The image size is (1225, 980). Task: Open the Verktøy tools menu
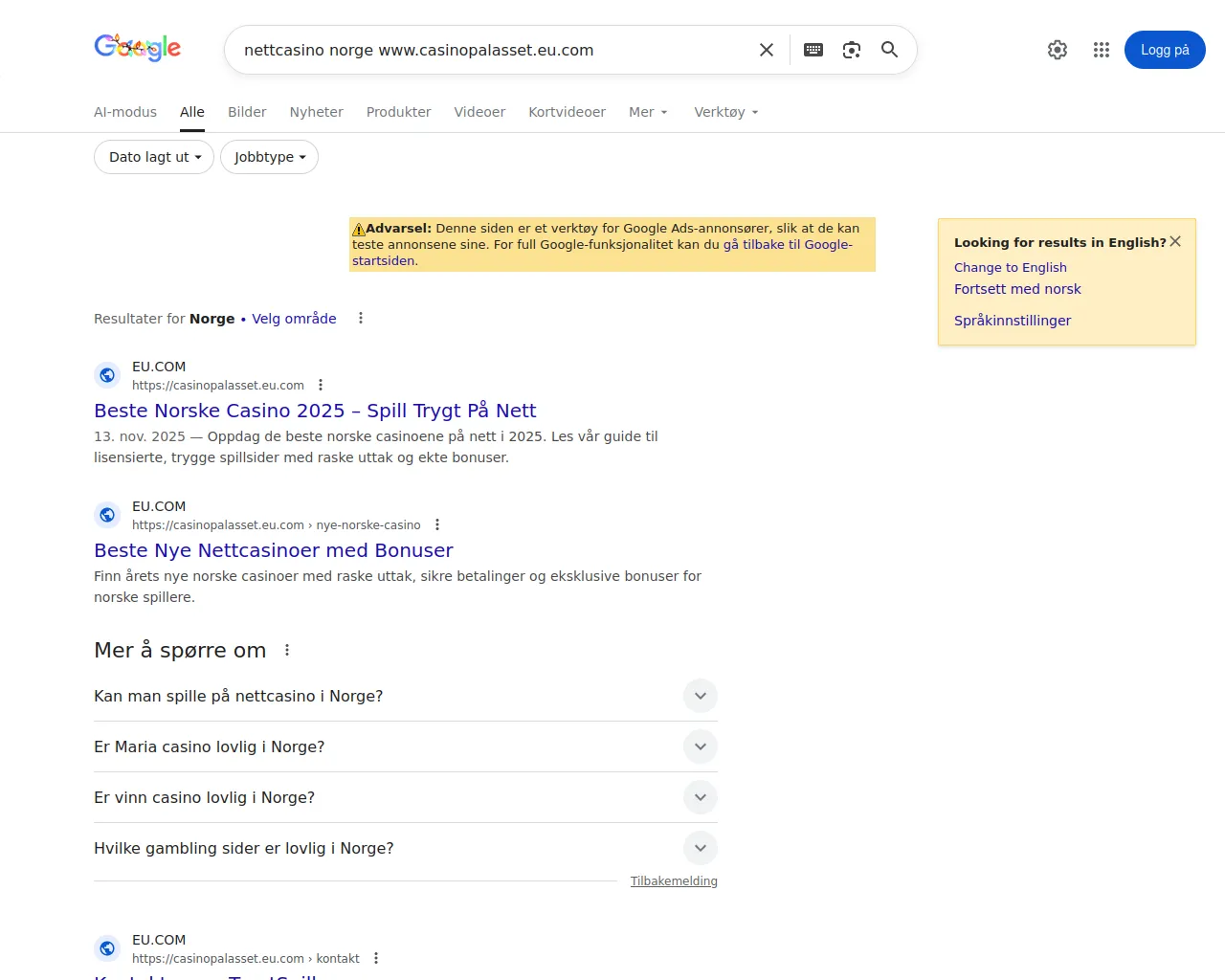[x=725, y=112]
